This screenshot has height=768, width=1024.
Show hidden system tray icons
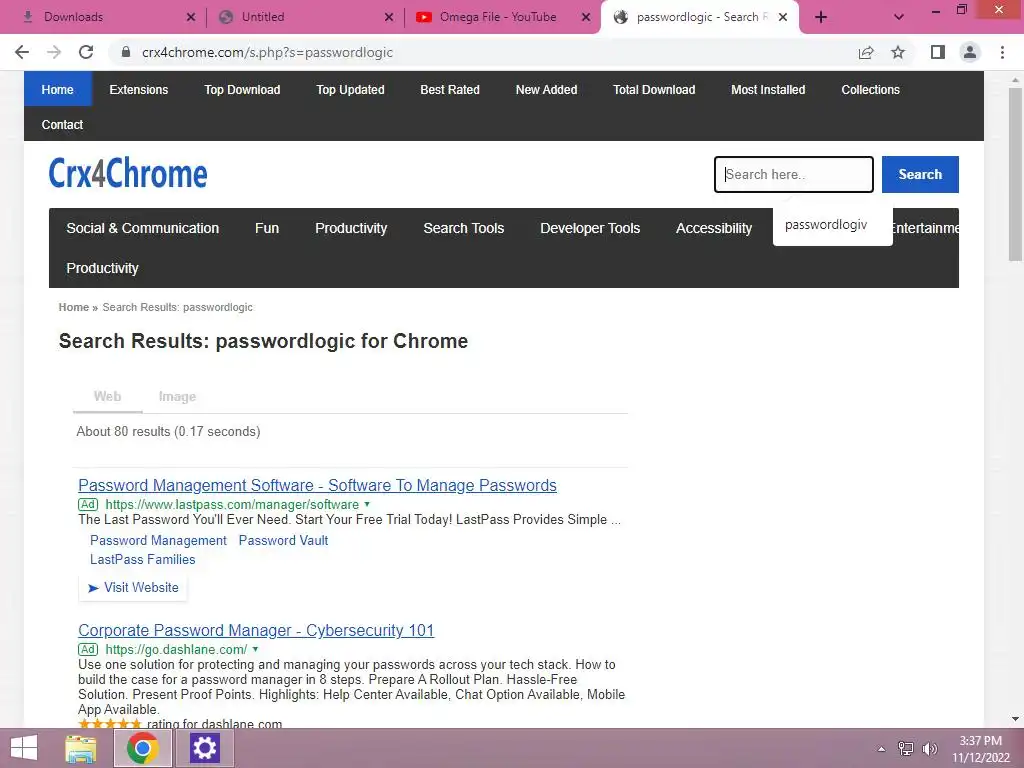(882, 749)
